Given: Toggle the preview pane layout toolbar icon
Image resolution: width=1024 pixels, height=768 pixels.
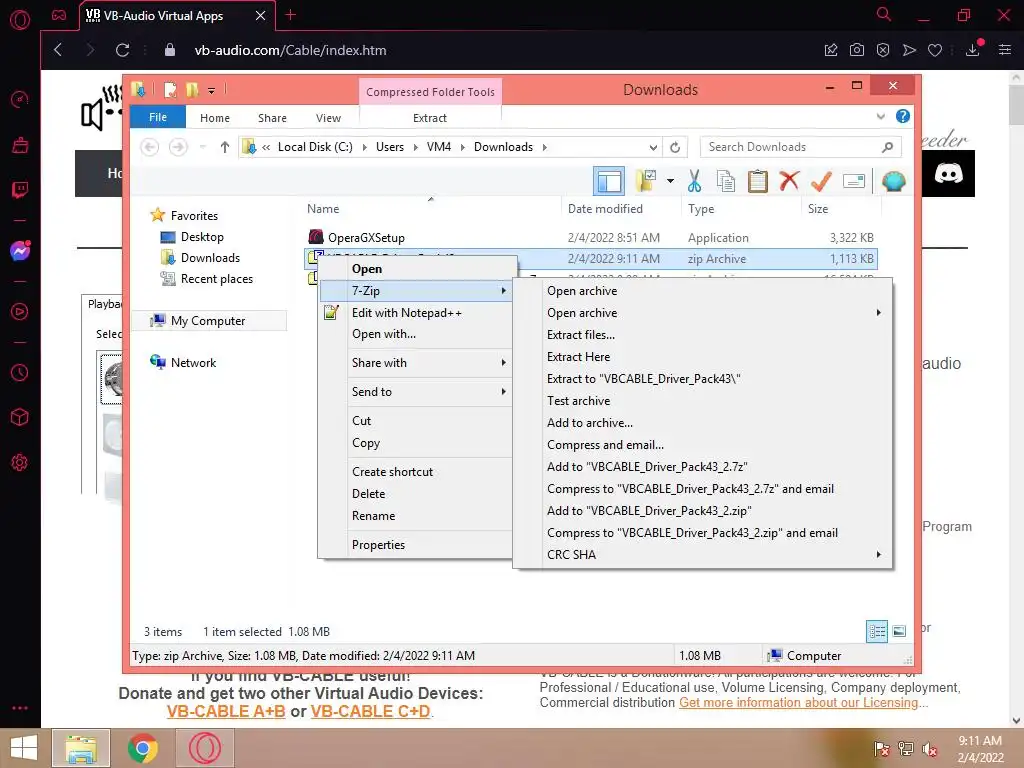Looking at the screenshot, I should point(609,181).
